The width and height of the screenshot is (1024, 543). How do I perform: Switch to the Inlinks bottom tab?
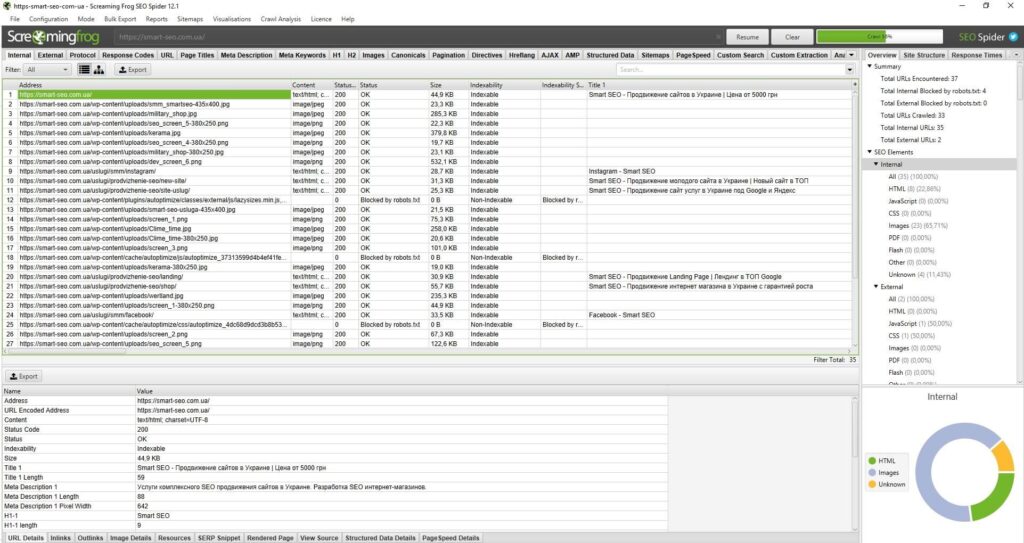[60, 538]
